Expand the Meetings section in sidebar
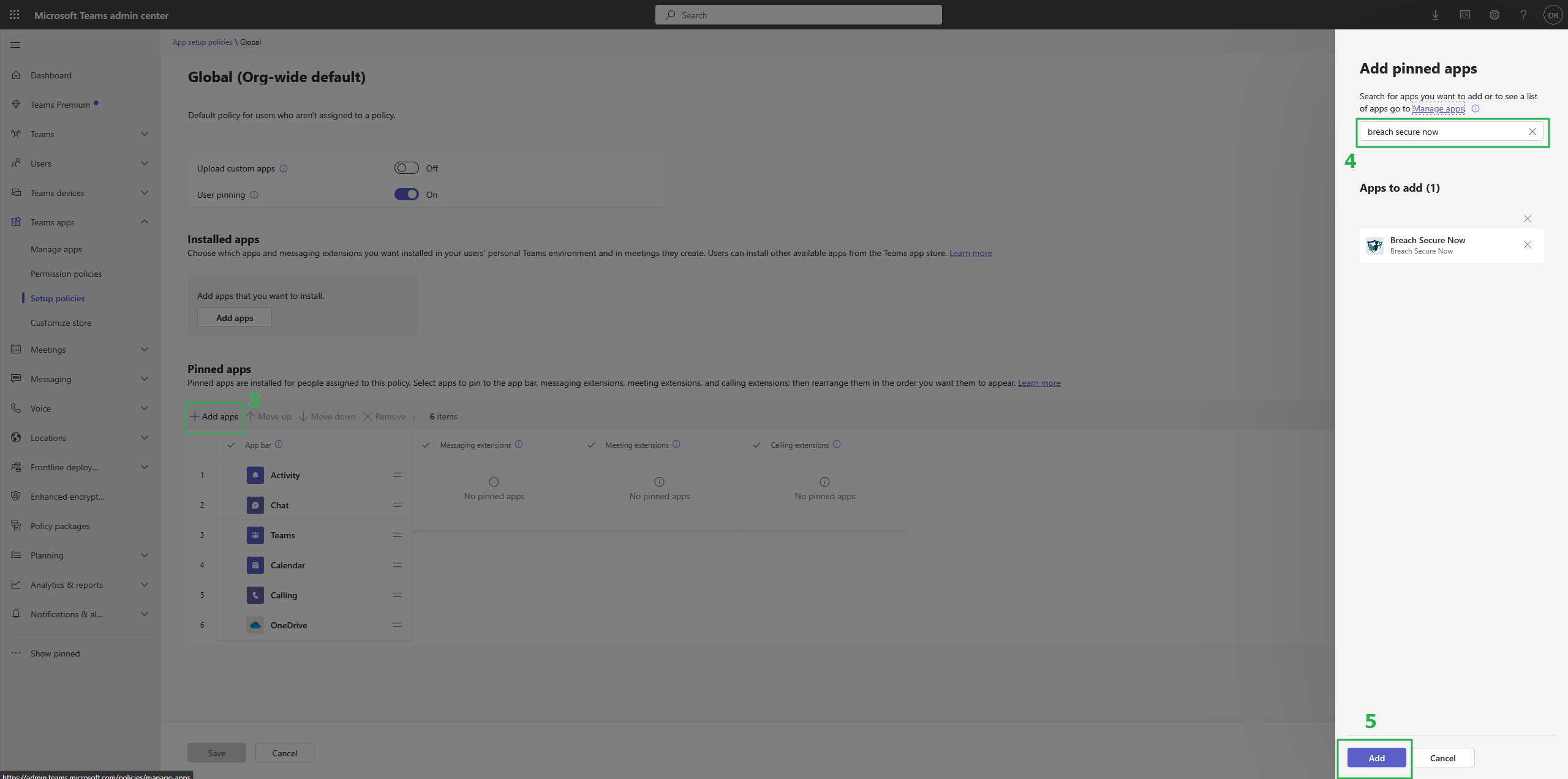Screen dimensions: 1568x779 pos(145,350)
